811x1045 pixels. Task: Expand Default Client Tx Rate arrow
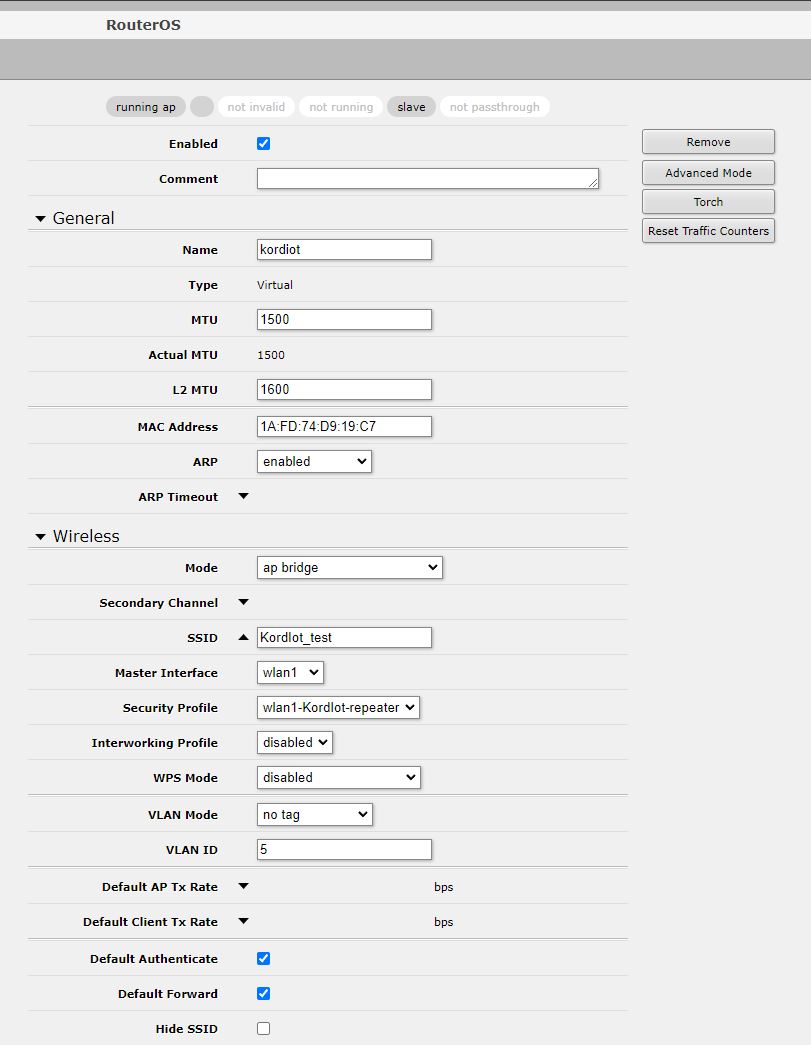(243, 921)
